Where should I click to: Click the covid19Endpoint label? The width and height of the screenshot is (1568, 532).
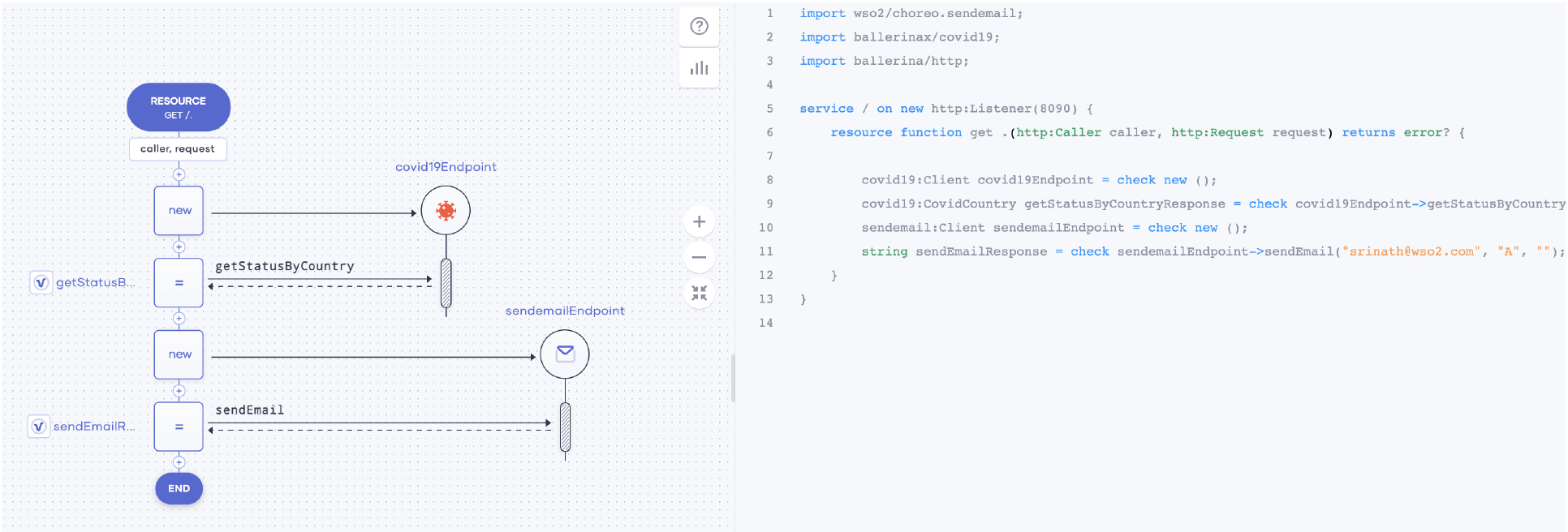(446, 167)
